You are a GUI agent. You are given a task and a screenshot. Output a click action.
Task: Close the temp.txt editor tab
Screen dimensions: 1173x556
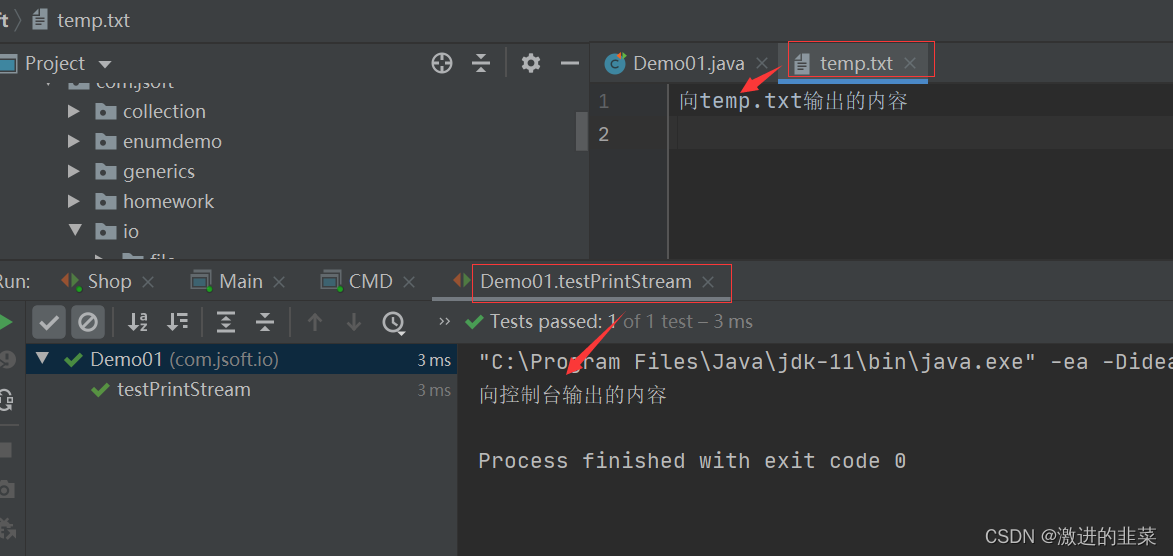[910, 64]
